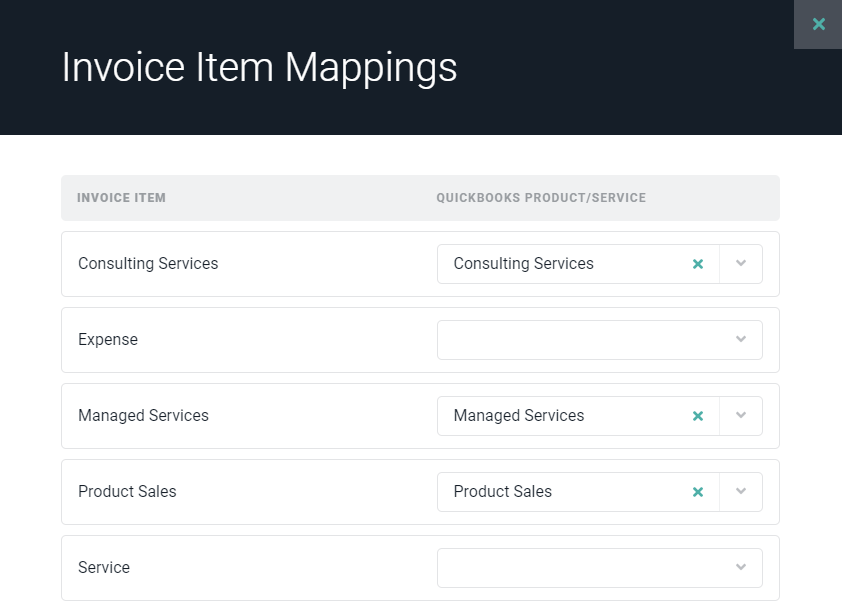Viewport: 842px width, 614px height.
Task: Open Managed Services row dropdown chevron
Action: click(x=741, y=416)
